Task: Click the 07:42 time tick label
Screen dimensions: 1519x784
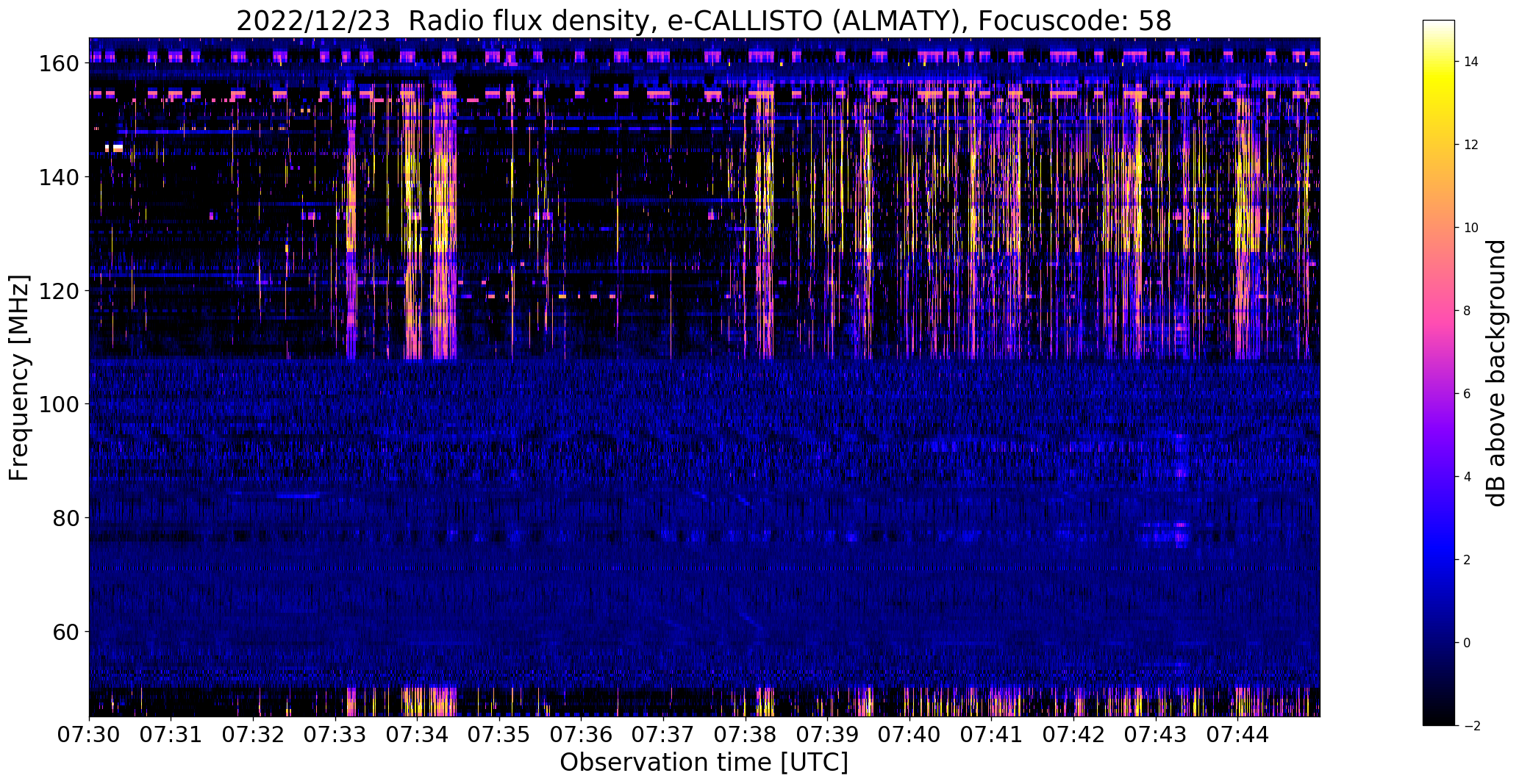Action: click(1074, 734)
